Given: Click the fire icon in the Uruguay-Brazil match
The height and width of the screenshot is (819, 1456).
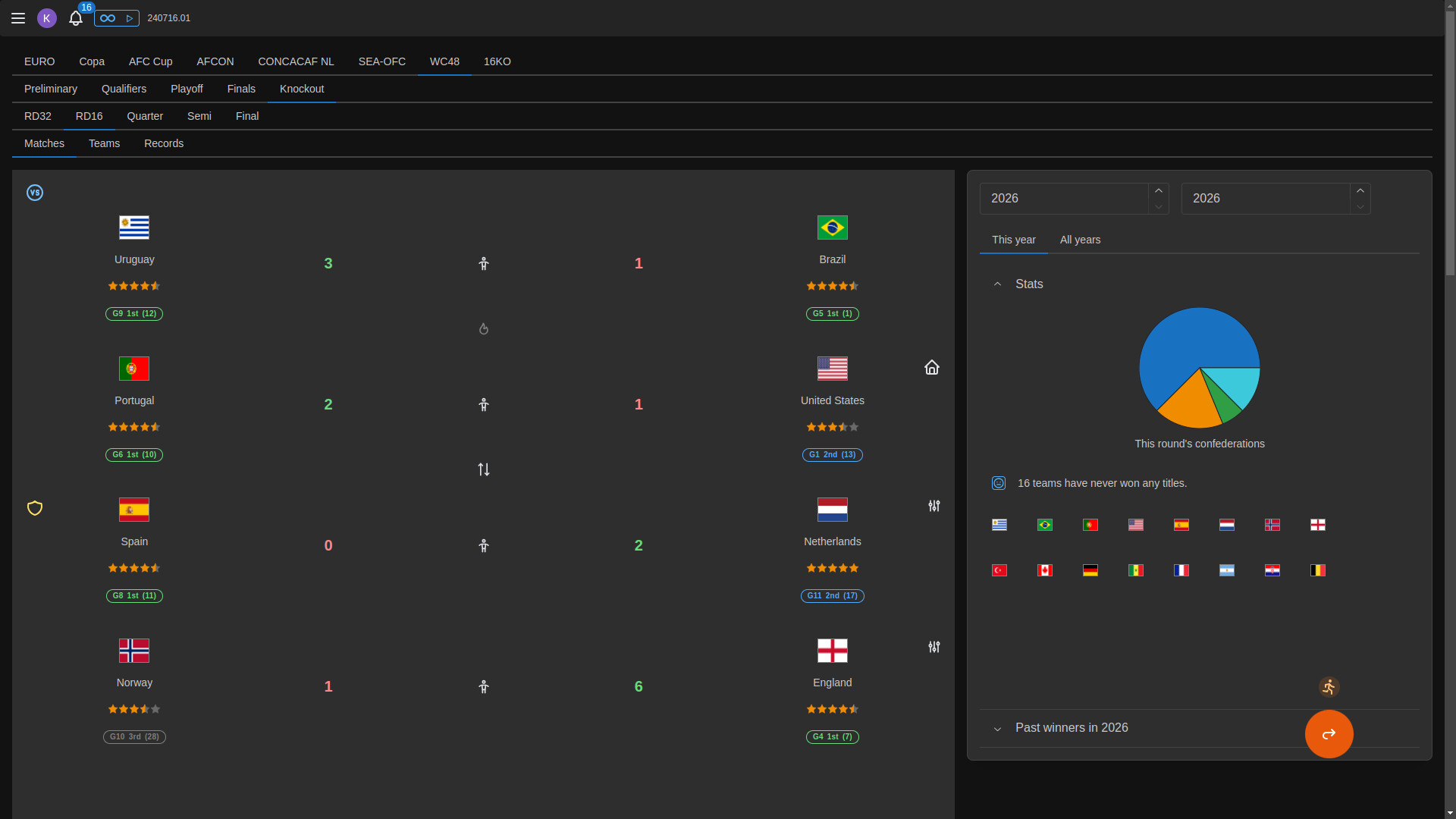Looking at the screenshot, I should [483, 328].
